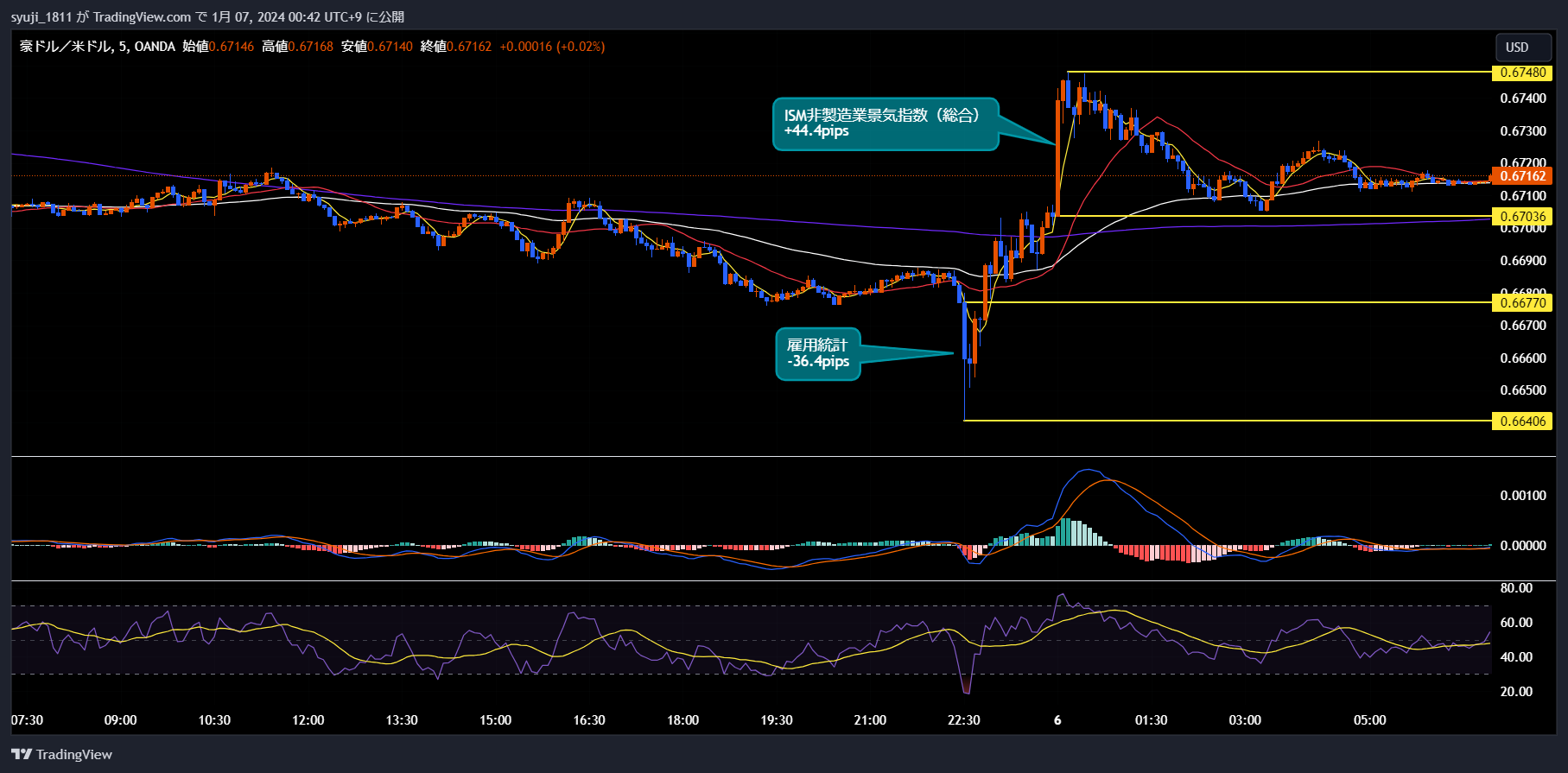
Task: Select the ISM非製造業景気指数 +44.4pips callout
Action: point(884,124)
